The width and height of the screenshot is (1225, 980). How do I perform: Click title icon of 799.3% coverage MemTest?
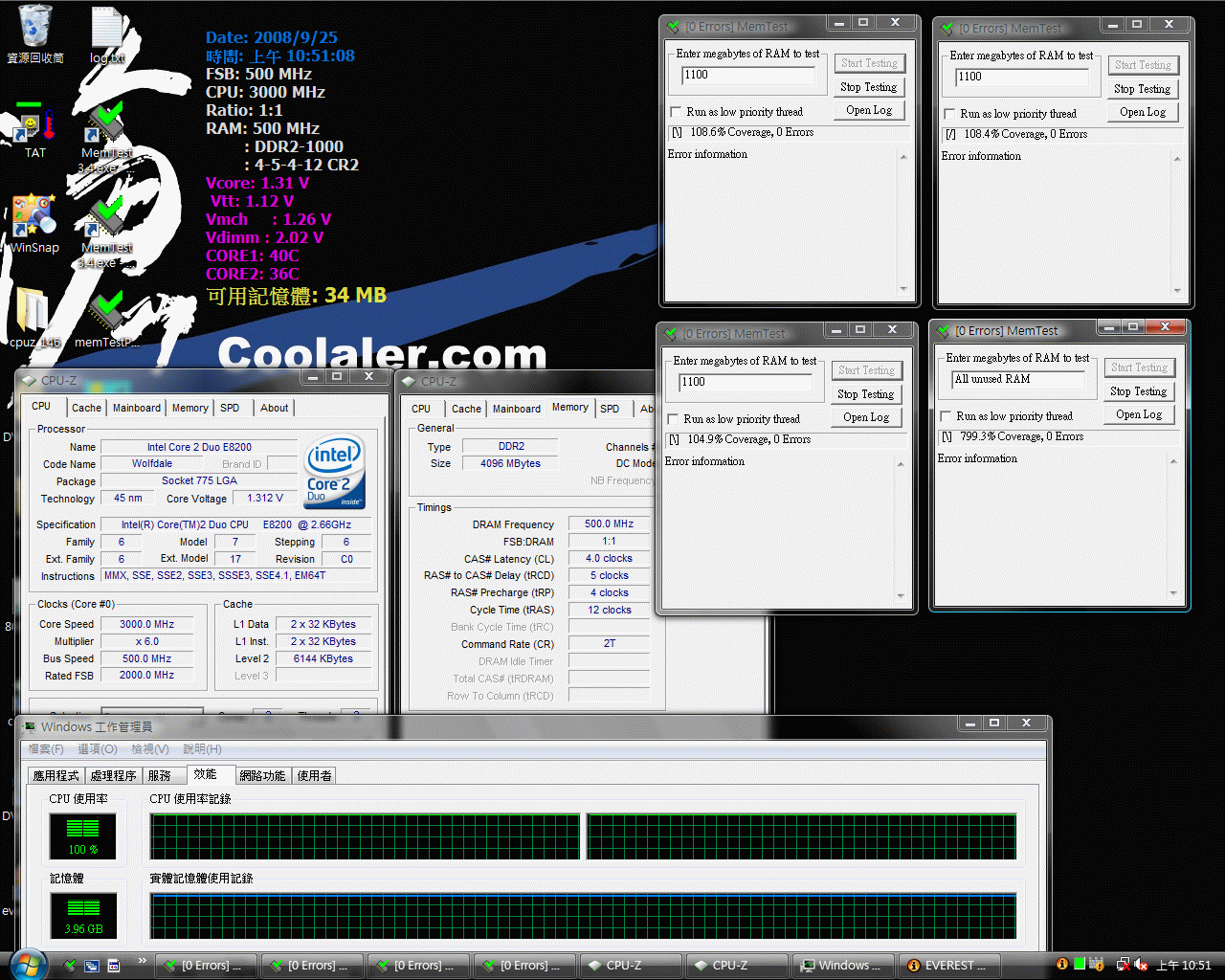pos(944,330)
